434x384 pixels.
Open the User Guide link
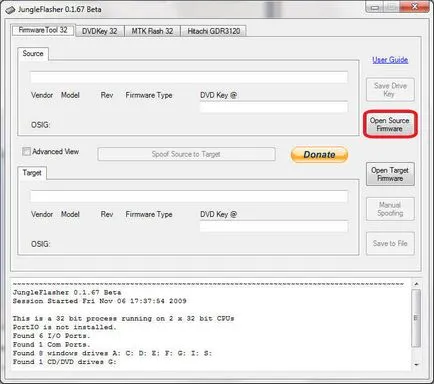pos(390,60)
